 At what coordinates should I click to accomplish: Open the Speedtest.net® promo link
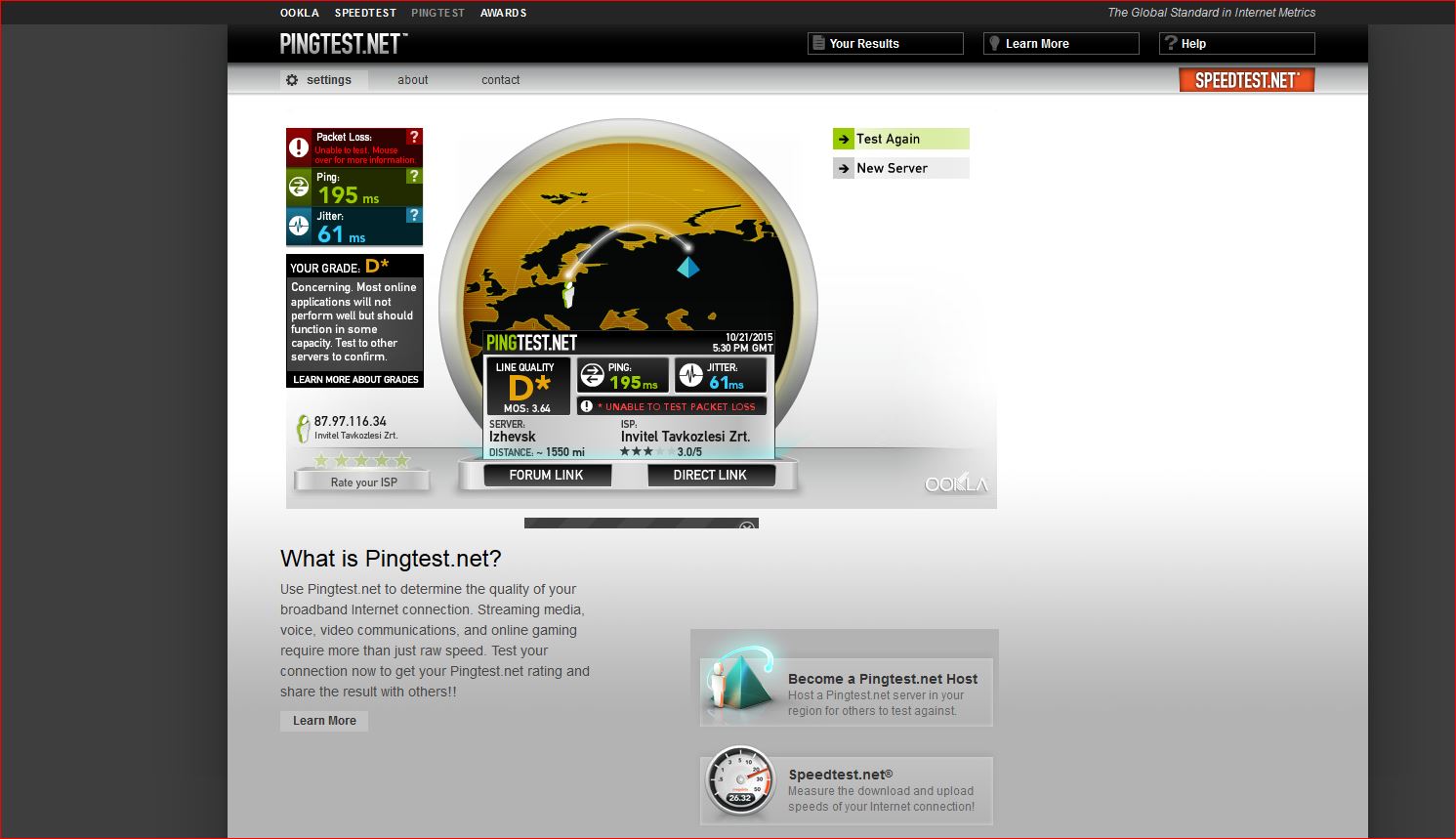pyautogui.click(x=847, y=790)
